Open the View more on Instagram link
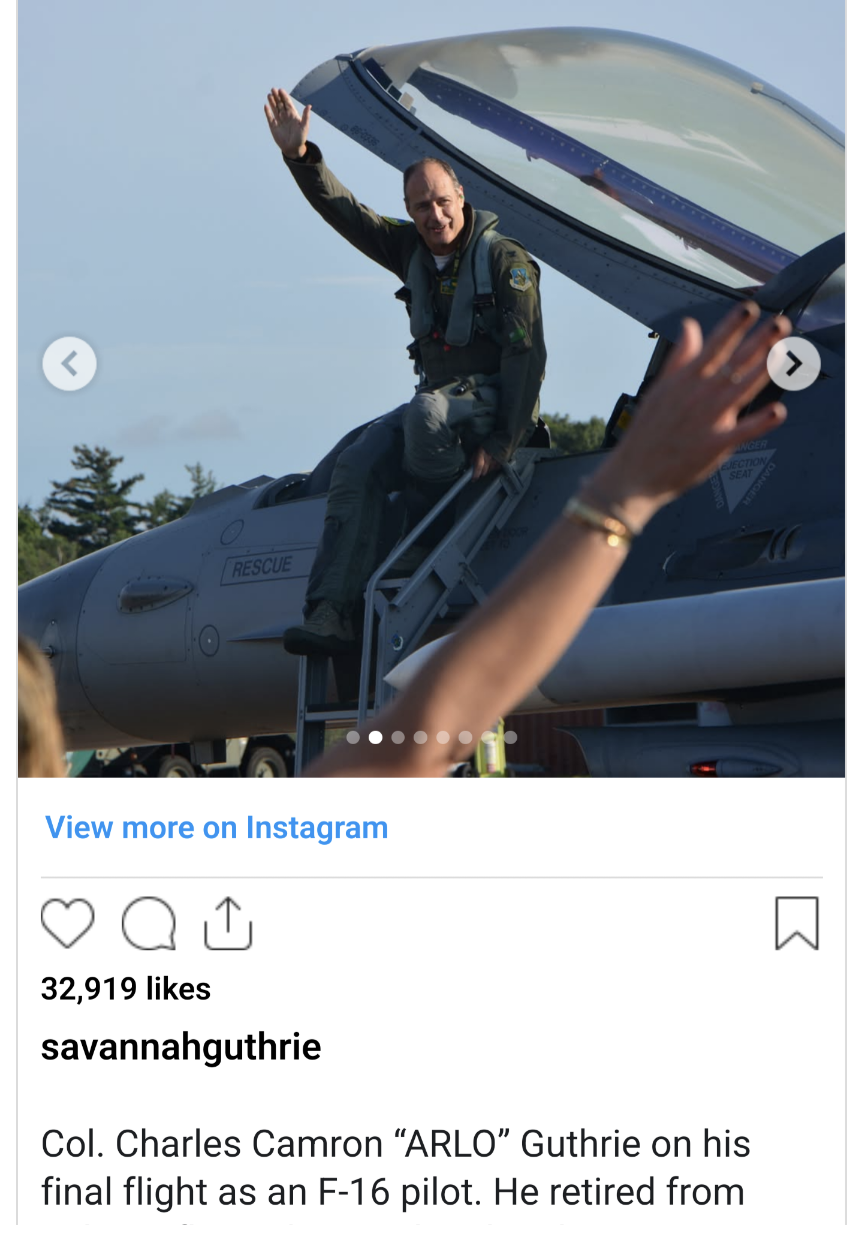The width and height of the screenshot is (853, 1246). 217,828
